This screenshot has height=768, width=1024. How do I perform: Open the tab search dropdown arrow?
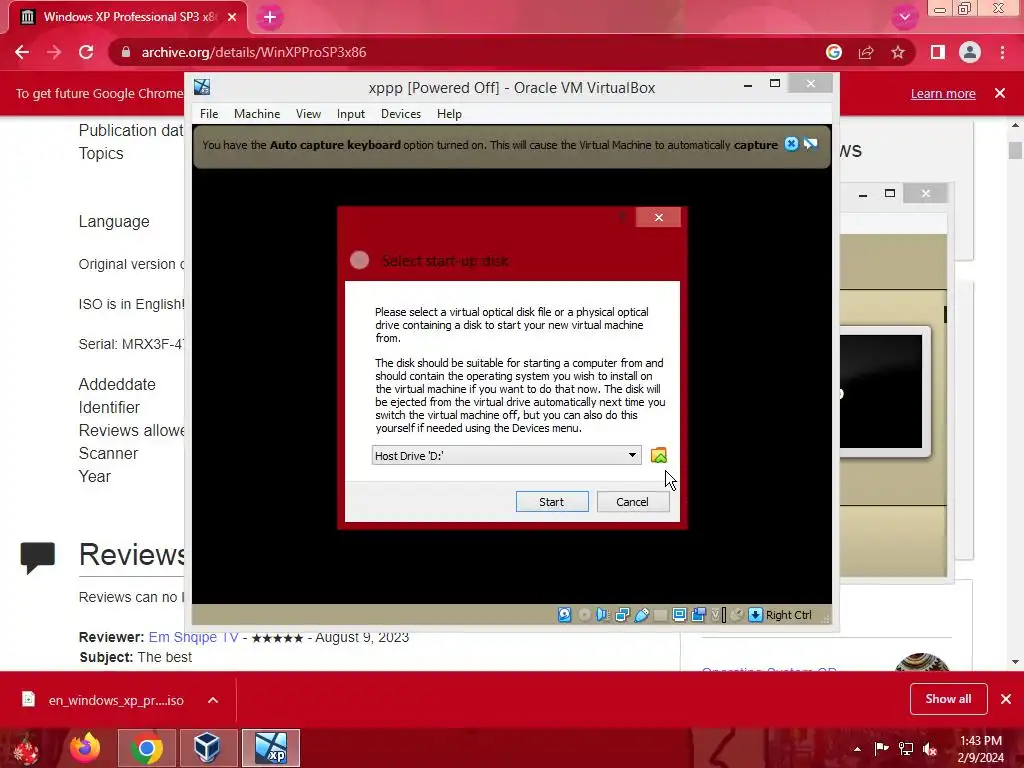click(904, 17)
